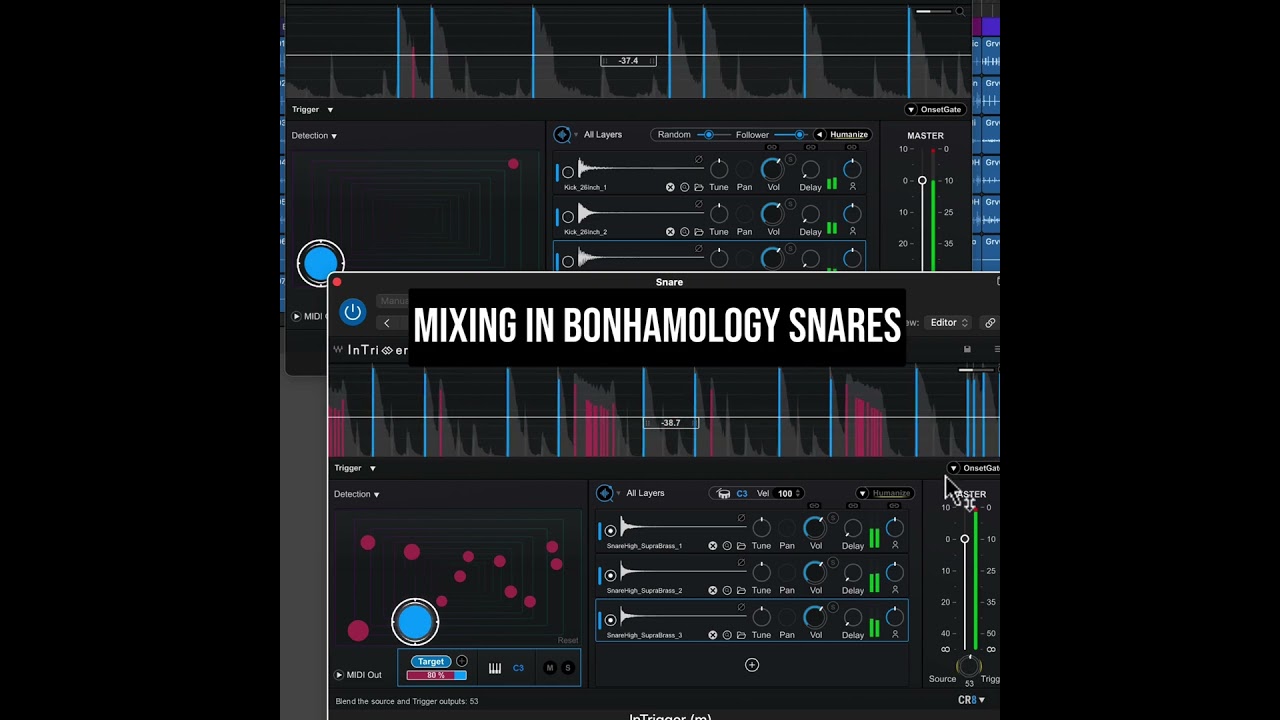The width and height of the screenshot is (1280, 720).
Task: Click the Delay knob of SnareHigh_SupraBrass_3
Action: click(853, 618)
